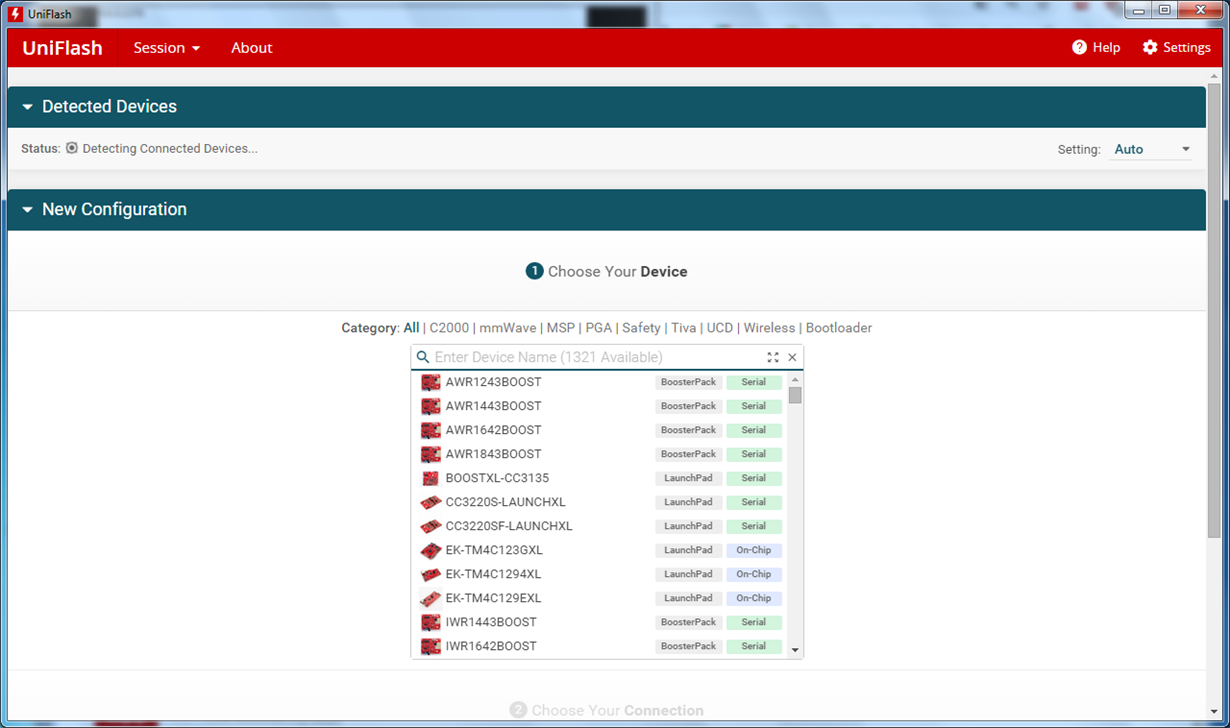1230x728 pixels.
Task: Maximize the UniFlash window
Action: click(1166, 10)
